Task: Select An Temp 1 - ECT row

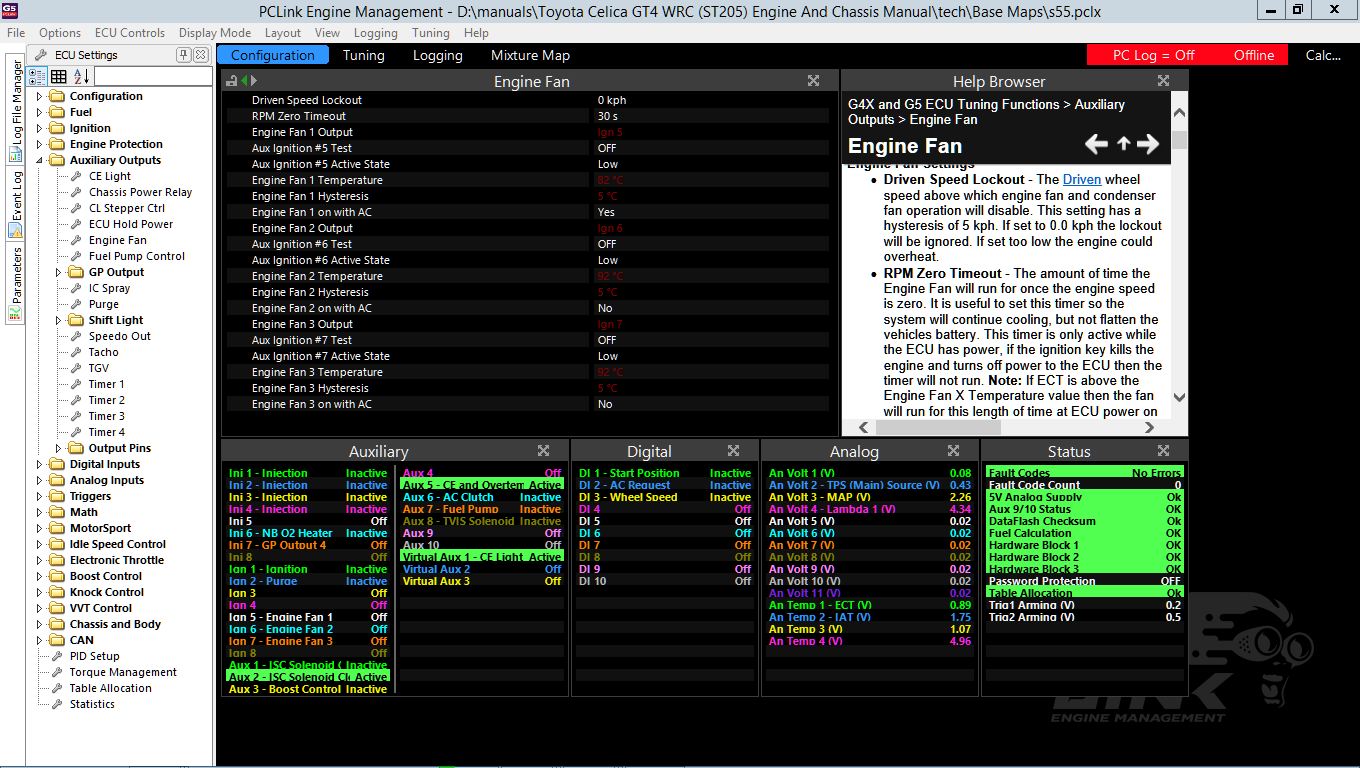Action: click(x=869, y=605)
